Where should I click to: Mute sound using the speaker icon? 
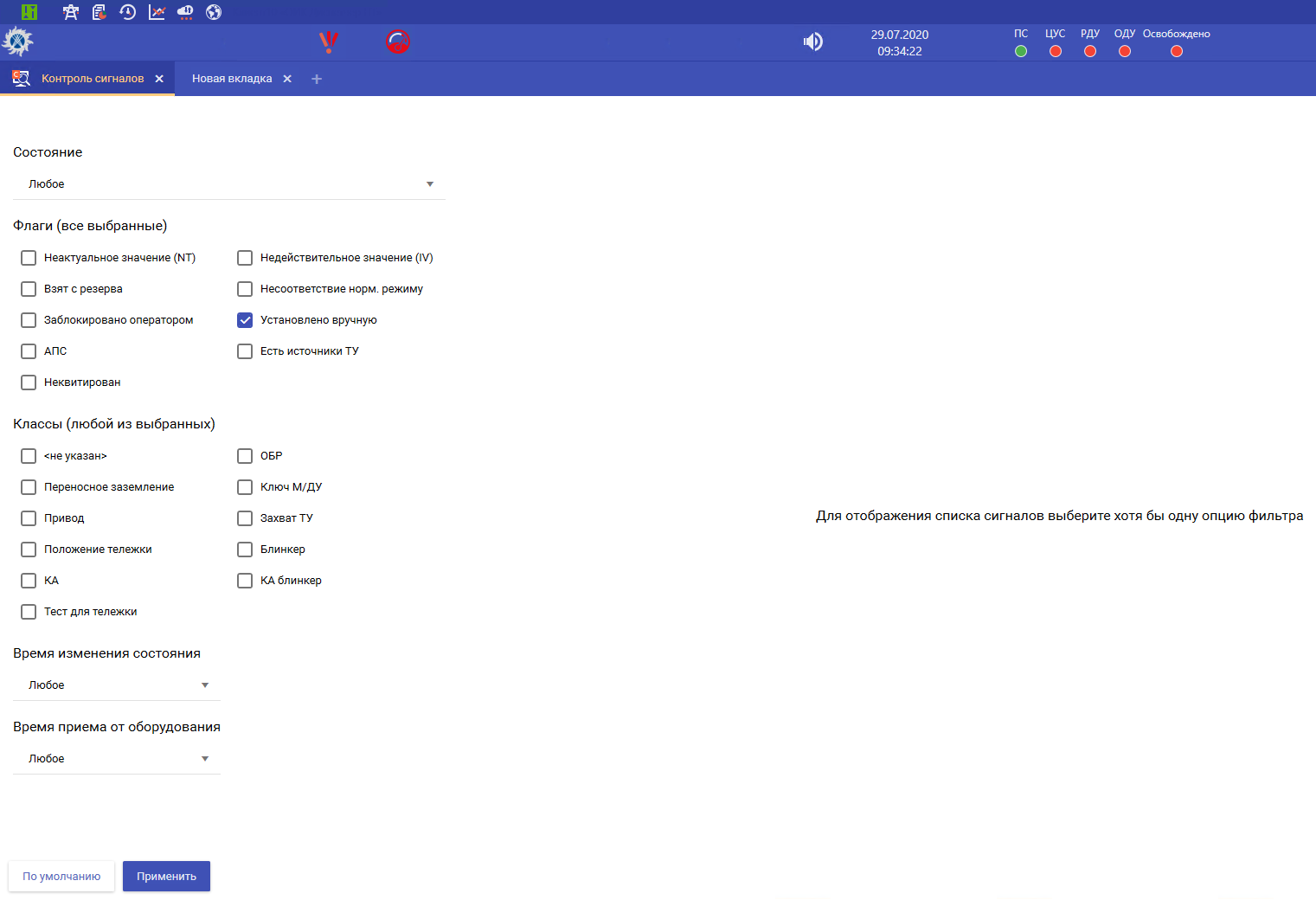(x=812, y=42)
